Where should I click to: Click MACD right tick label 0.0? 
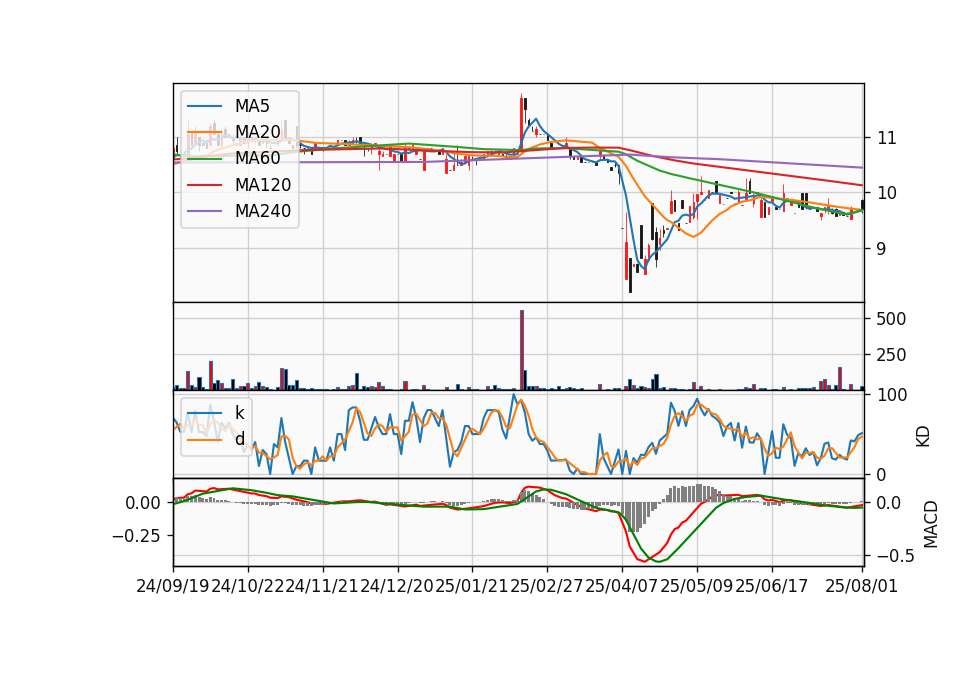888,503
